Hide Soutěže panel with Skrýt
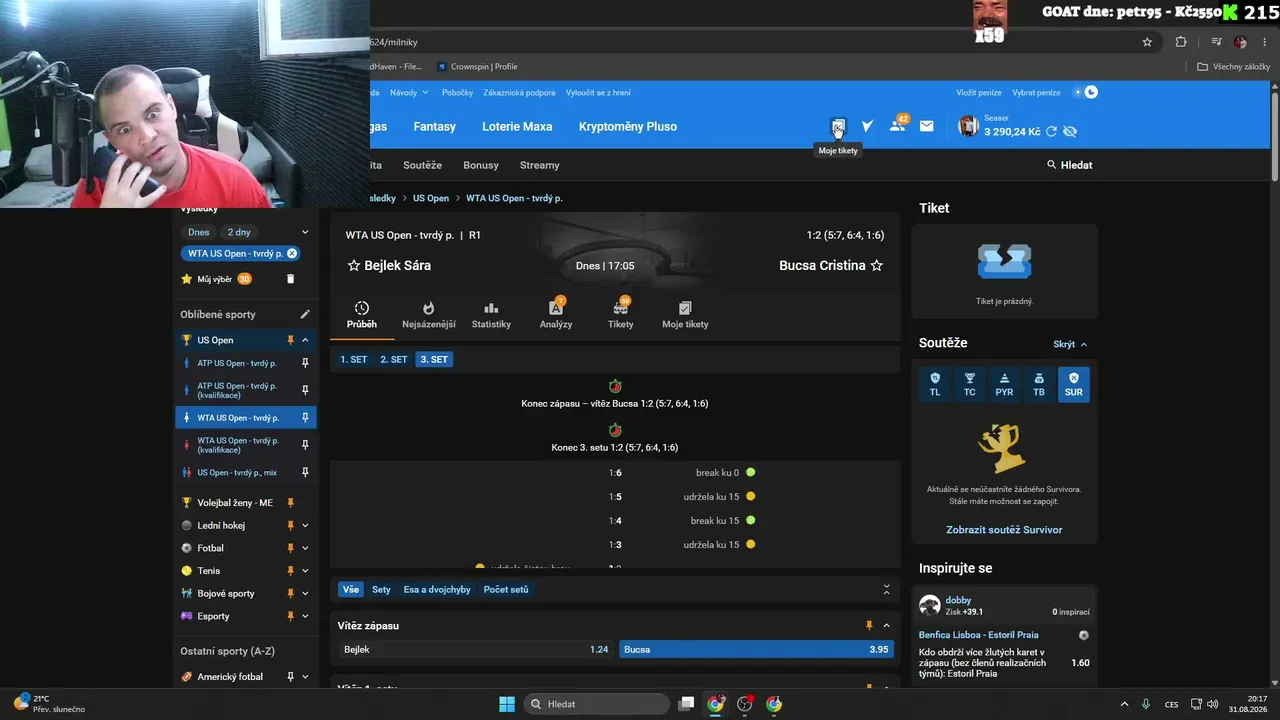Viewport: 1280px width, 720px height. 1070,344
